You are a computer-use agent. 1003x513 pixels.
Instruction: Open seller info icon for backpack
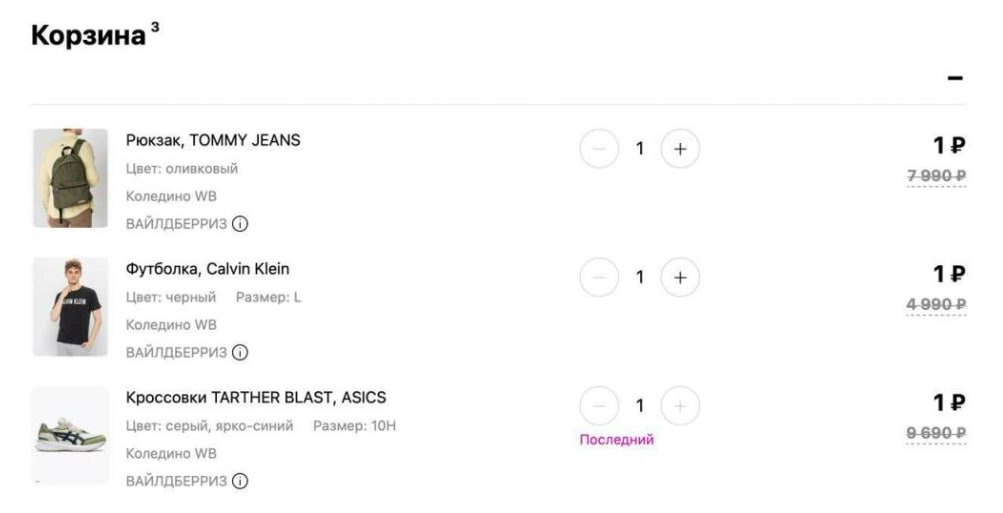click(x=240, y=224)
